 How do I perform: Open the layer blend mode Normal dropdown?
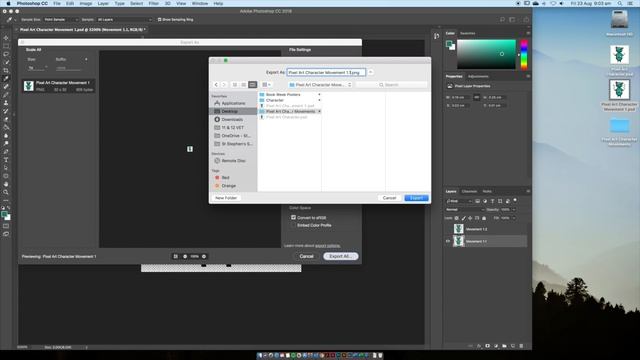[465, 209]
